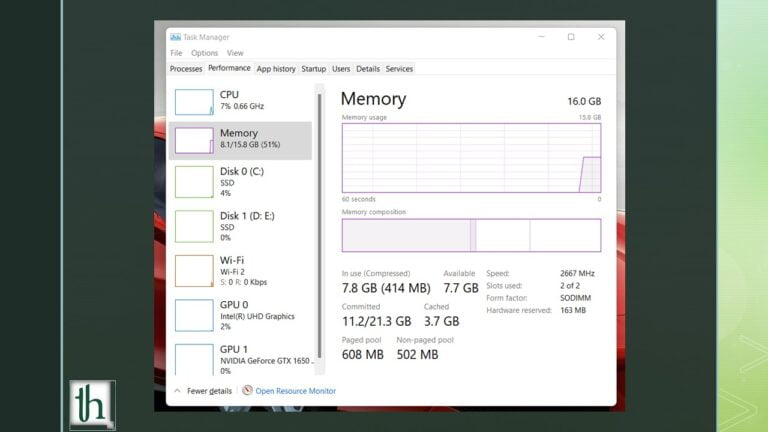
Task: Switch to the Processes tab
Action: point(186,69)
